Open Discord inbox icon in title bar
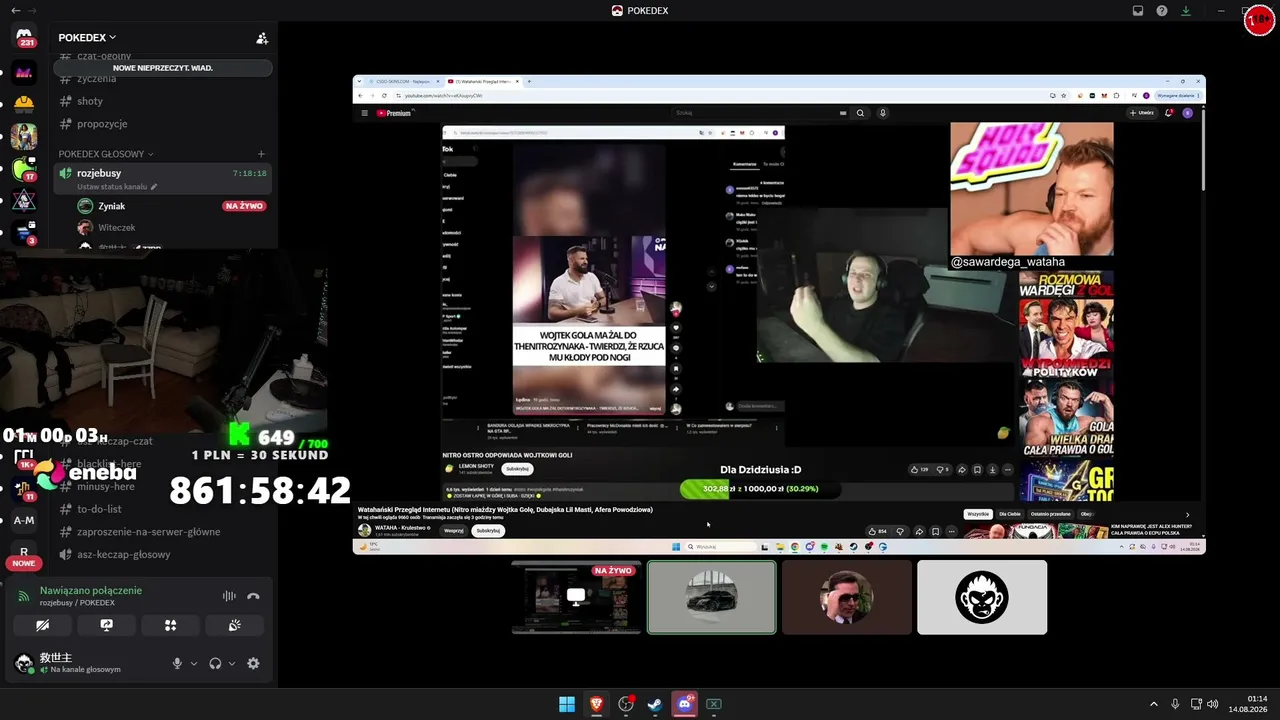Screen dimensions: 1280x720 1138,11
